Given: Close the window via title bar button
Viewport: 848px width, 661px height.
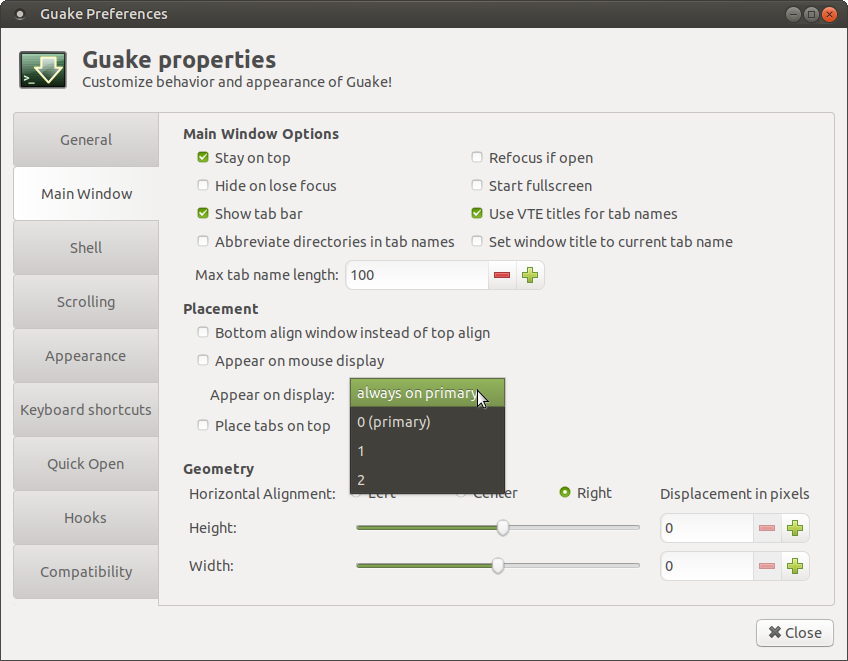Looking at the screenshot, I should click(x=829, y=14).
